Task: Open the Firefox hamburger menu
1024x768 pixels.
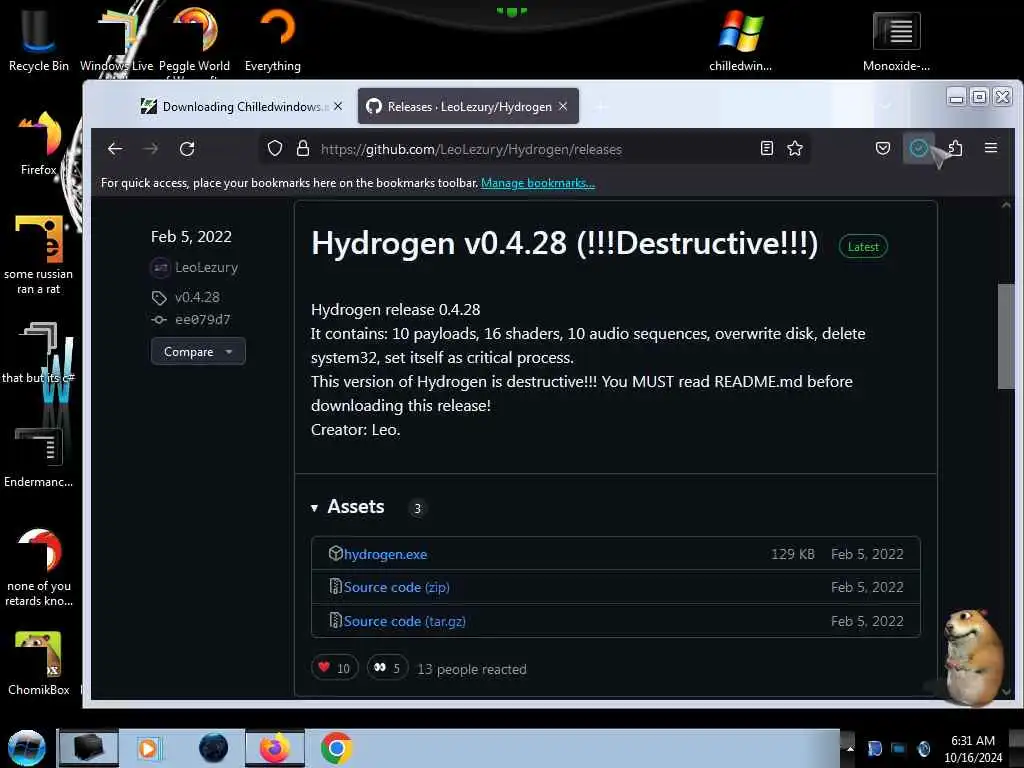Action: (991, 148)
